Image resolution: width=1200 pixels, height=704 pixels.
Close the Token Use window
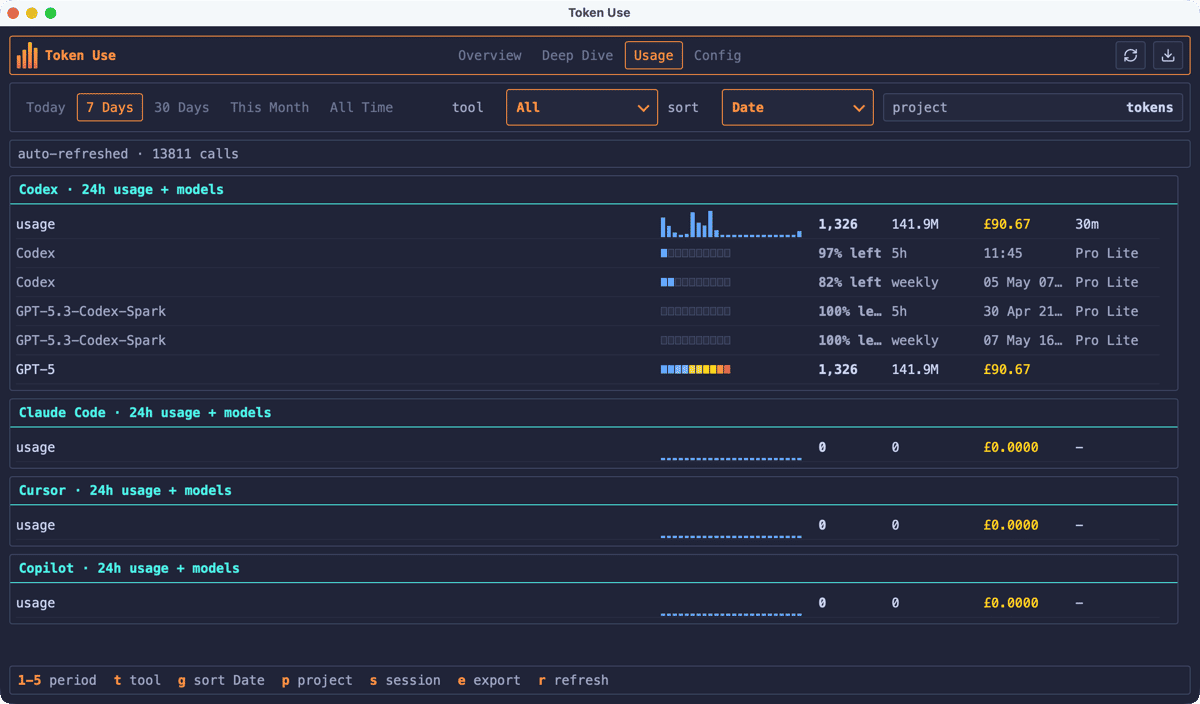pos(13,13)
